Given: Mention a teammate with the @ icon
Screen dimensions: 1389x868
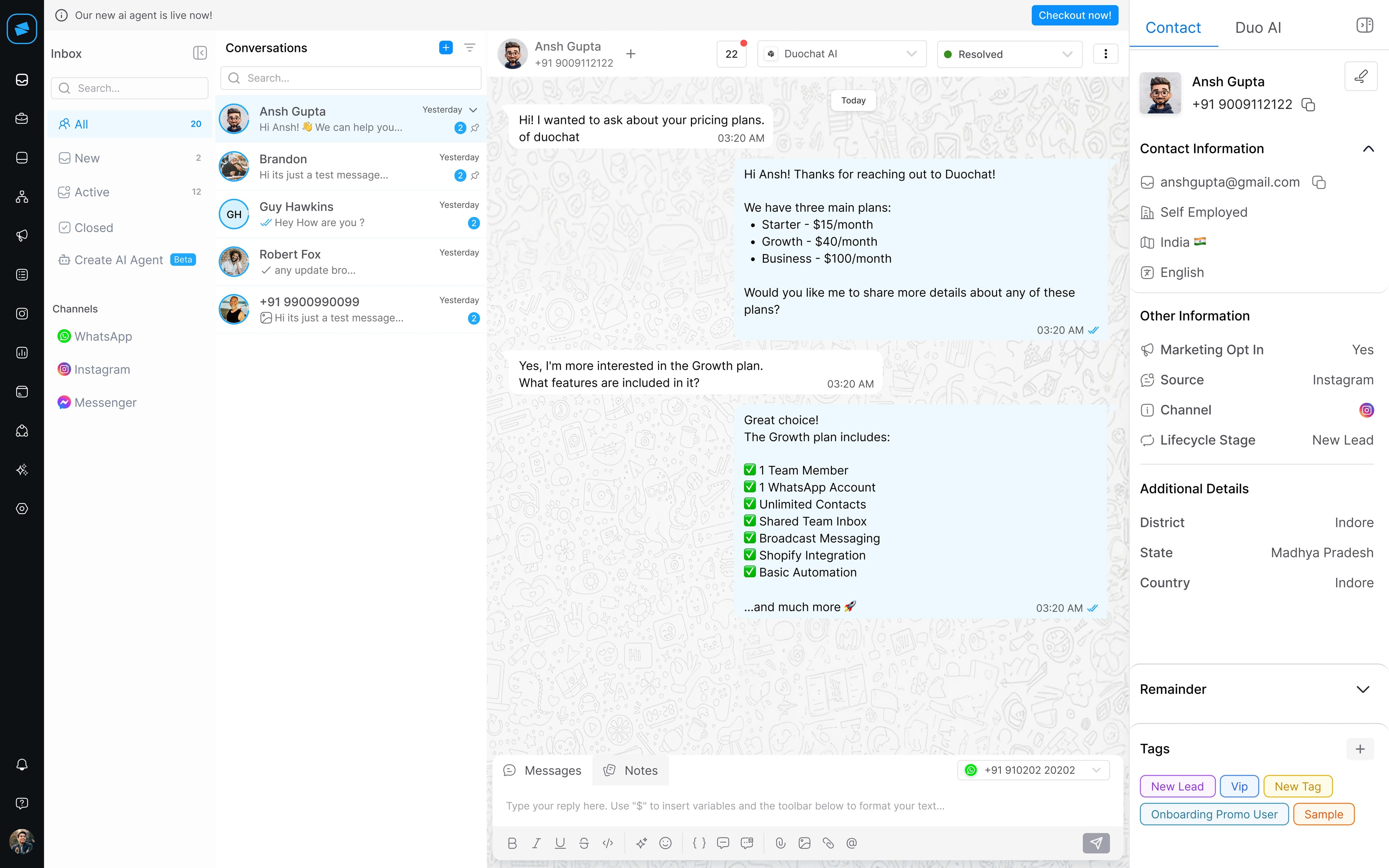Looking at the screenshot, I should point(851,843).
